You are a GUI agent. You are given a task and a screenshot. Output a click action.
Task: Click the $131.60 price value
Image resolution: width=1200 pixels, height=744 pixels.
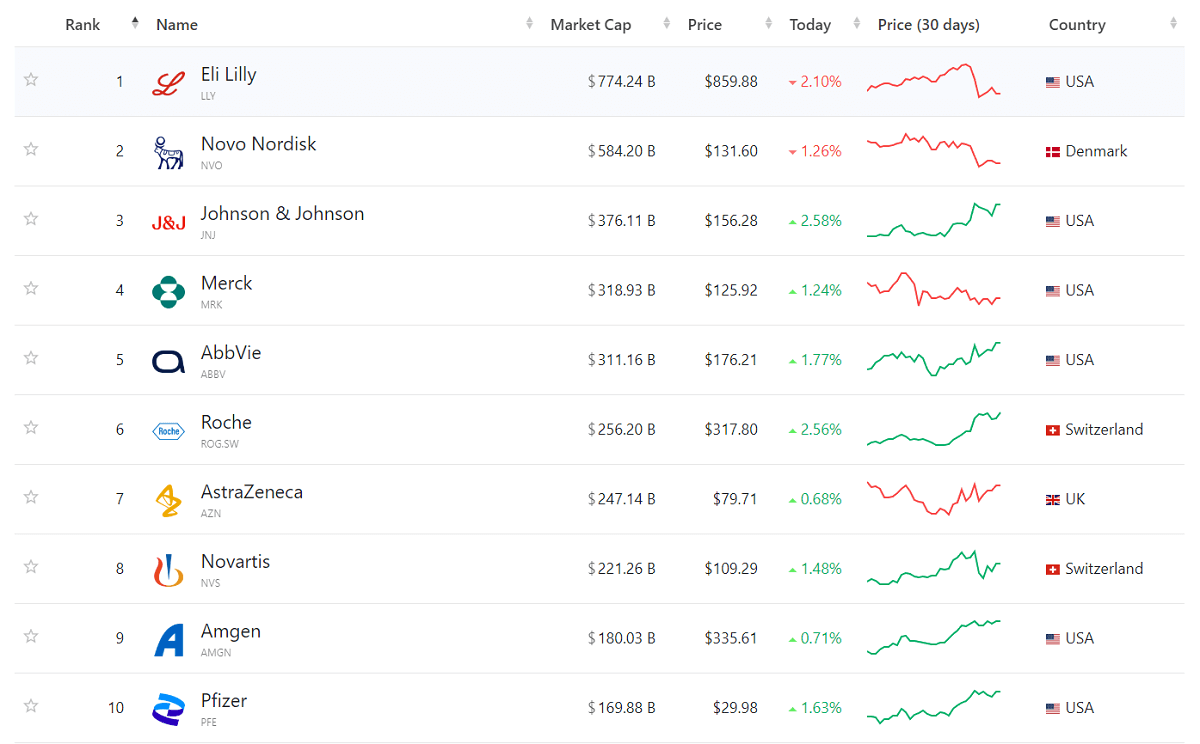tap(731, 151)
